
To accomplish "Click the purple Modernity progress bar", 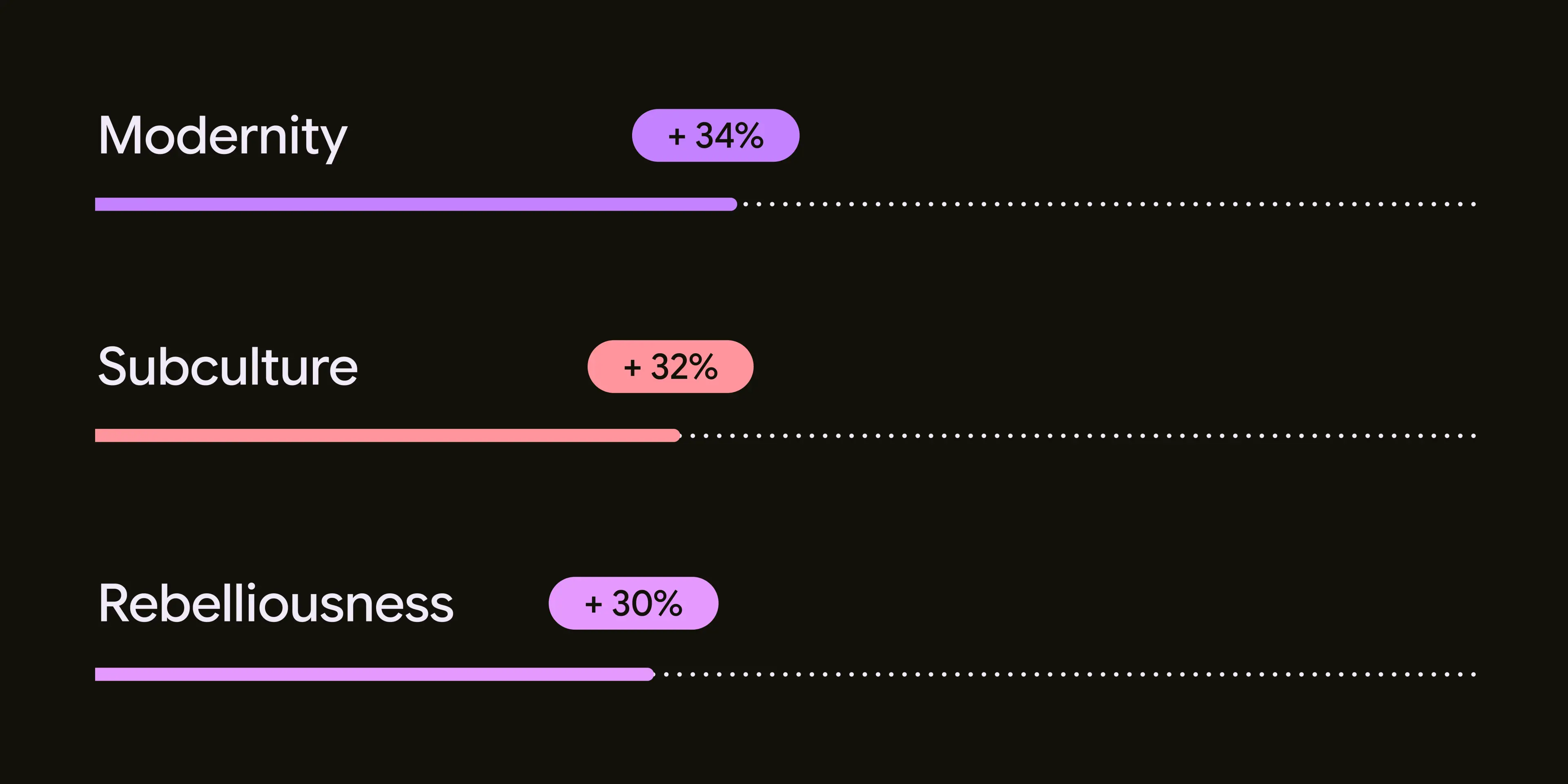I will (416, 204).
